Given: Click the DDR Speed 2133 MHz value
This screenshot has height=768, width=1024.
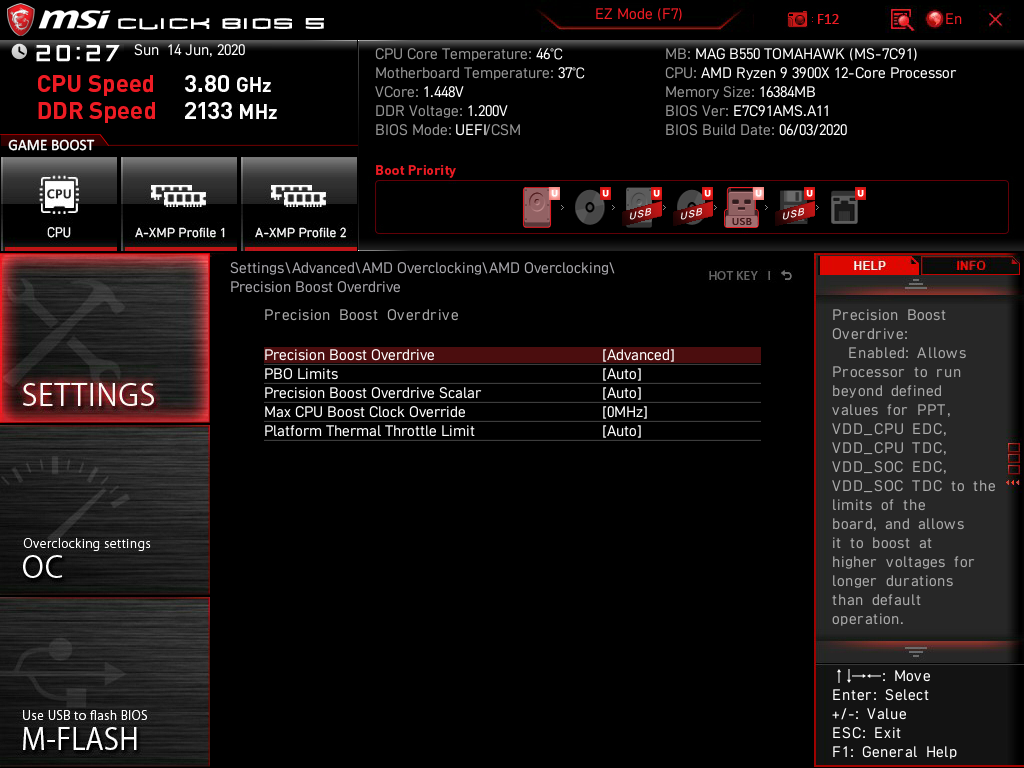Looking at the screenshot, I should click(x=231, y=111).
